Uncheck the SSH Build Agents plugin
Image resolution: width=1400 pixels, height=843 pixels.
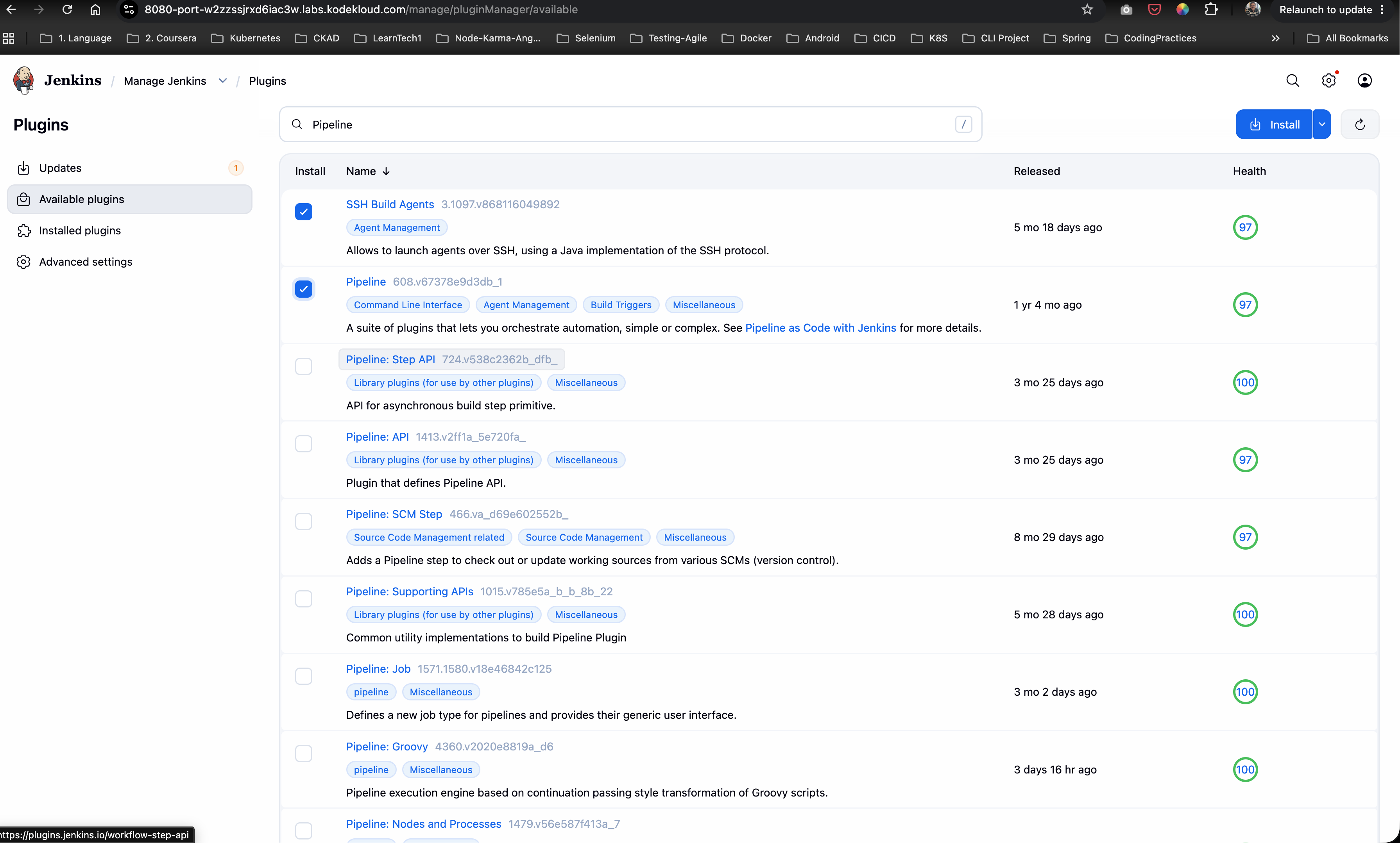click(x=303, y=212)
